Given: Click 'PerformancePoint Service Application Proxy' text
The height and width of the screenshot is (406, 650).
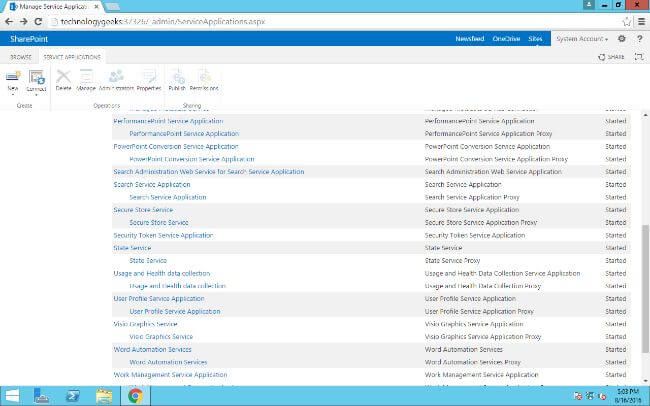Looking at the screenshot, I should pos(488,134).
